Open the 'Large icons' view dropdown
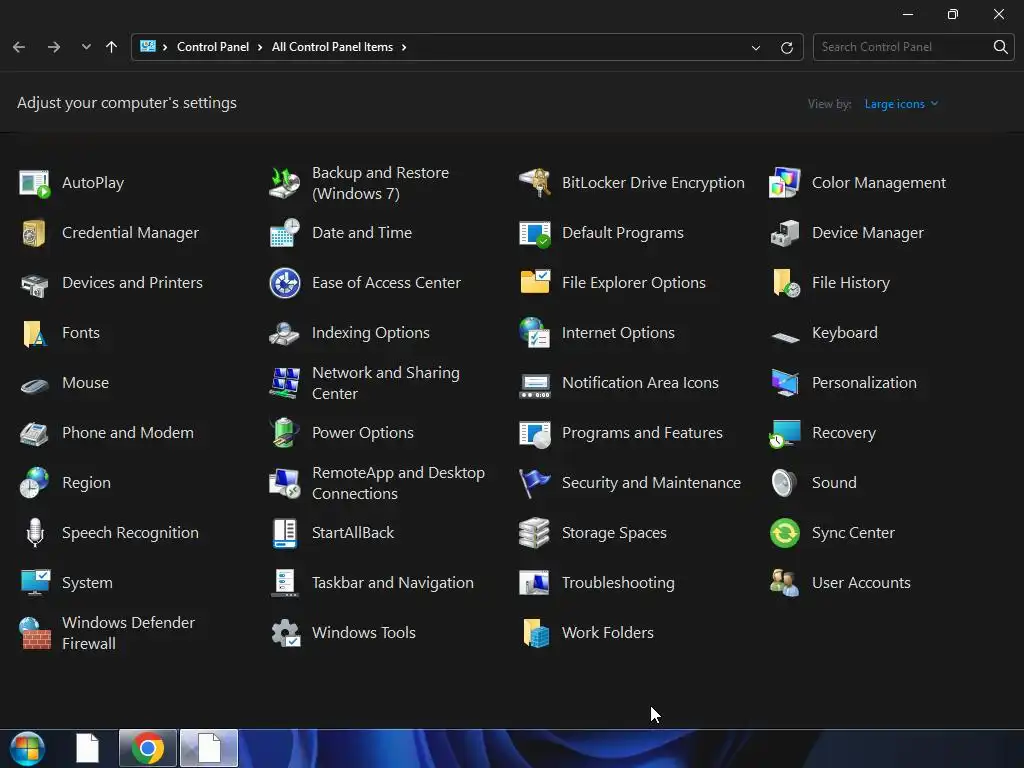This screenshot has height=768, width=1024. click(901, 104)
